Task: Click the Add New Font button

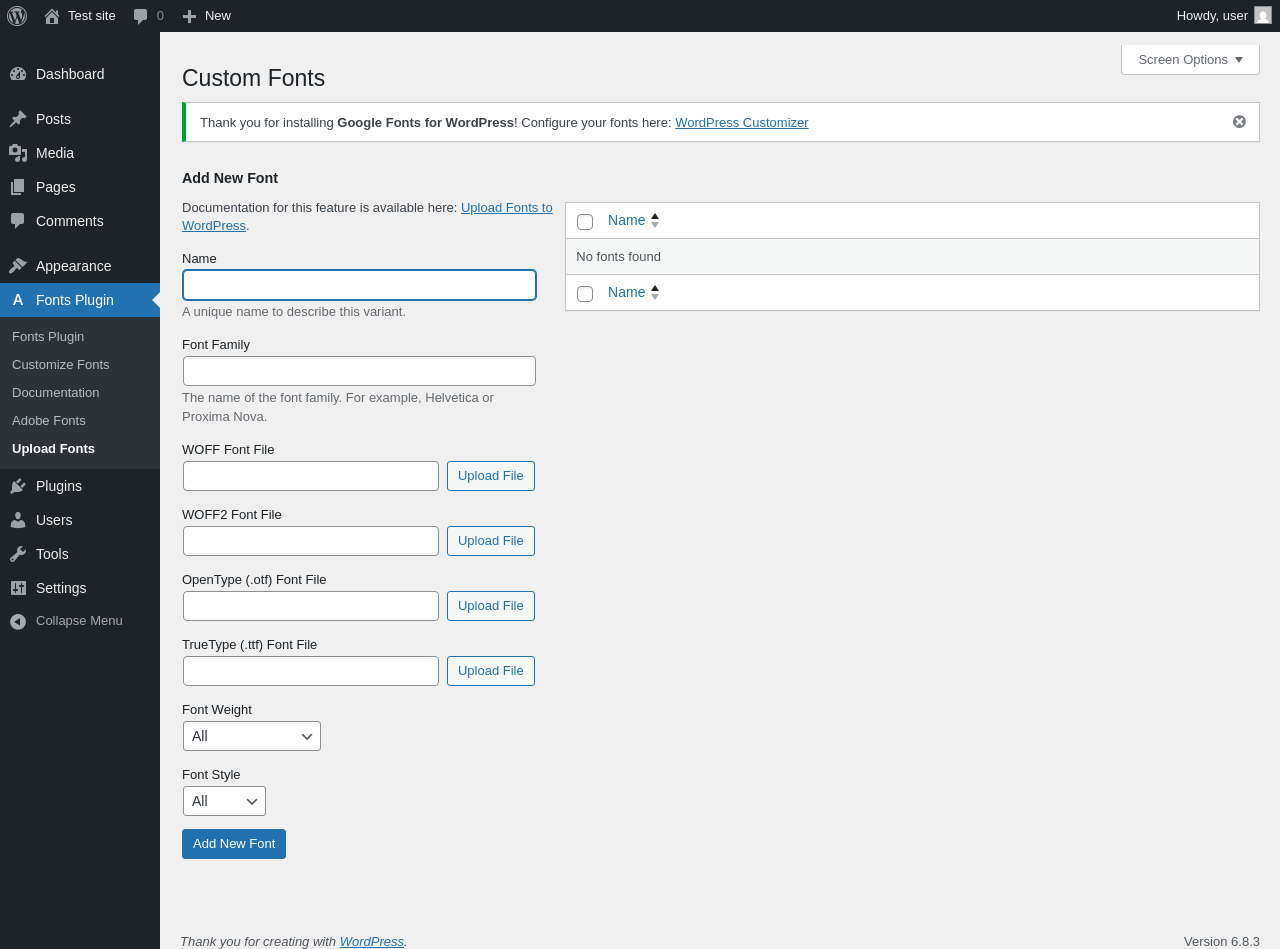Action: click(234, 844)
